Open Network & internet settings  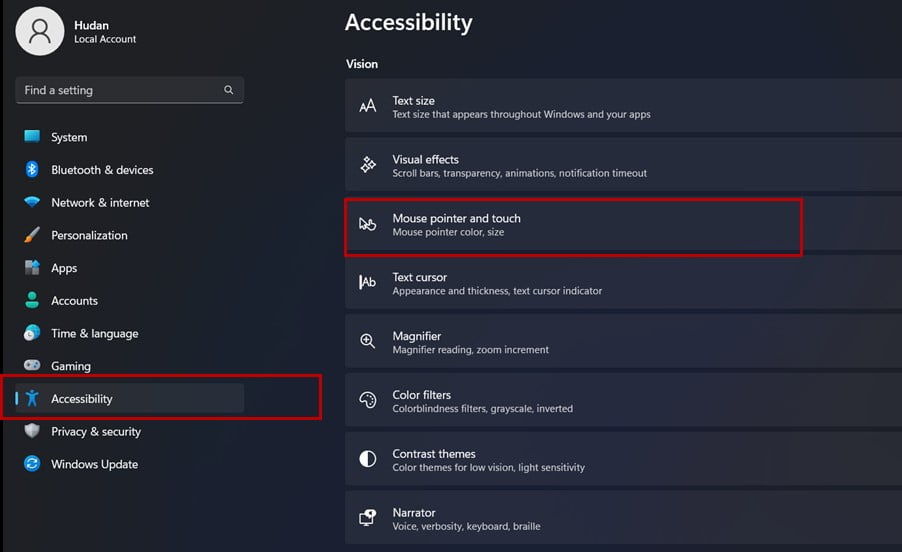point(100,203)
